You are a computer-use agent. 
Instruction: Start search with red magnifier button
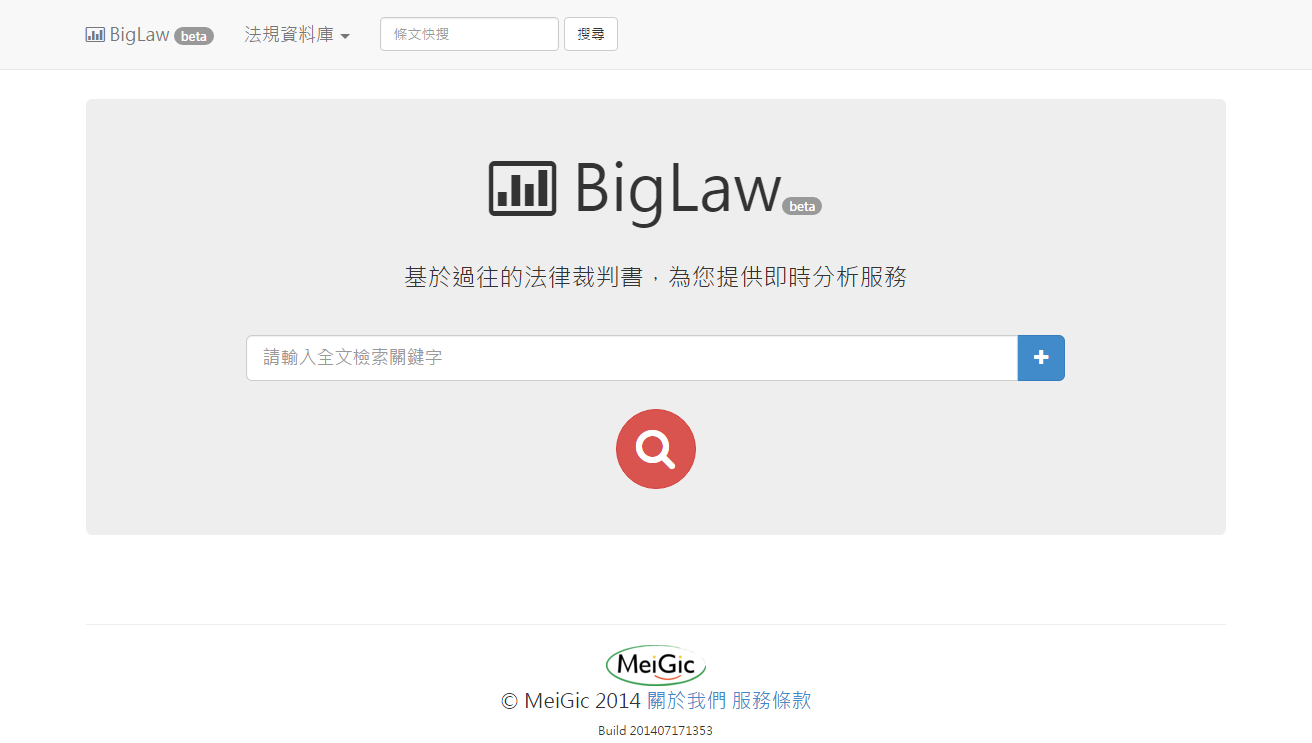click(x=656, y=449)
